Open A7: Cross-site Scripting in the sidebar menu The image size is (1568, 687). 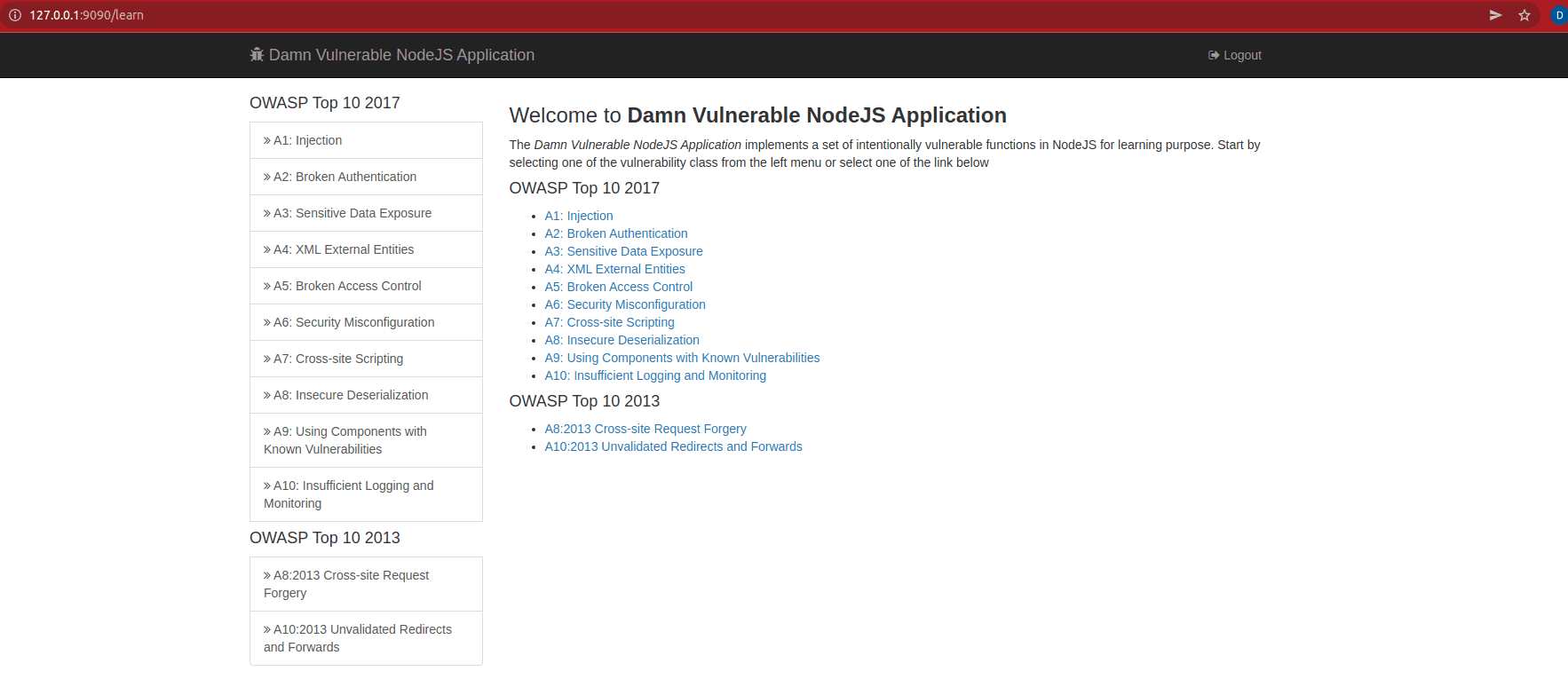click(x=366, y=359)
